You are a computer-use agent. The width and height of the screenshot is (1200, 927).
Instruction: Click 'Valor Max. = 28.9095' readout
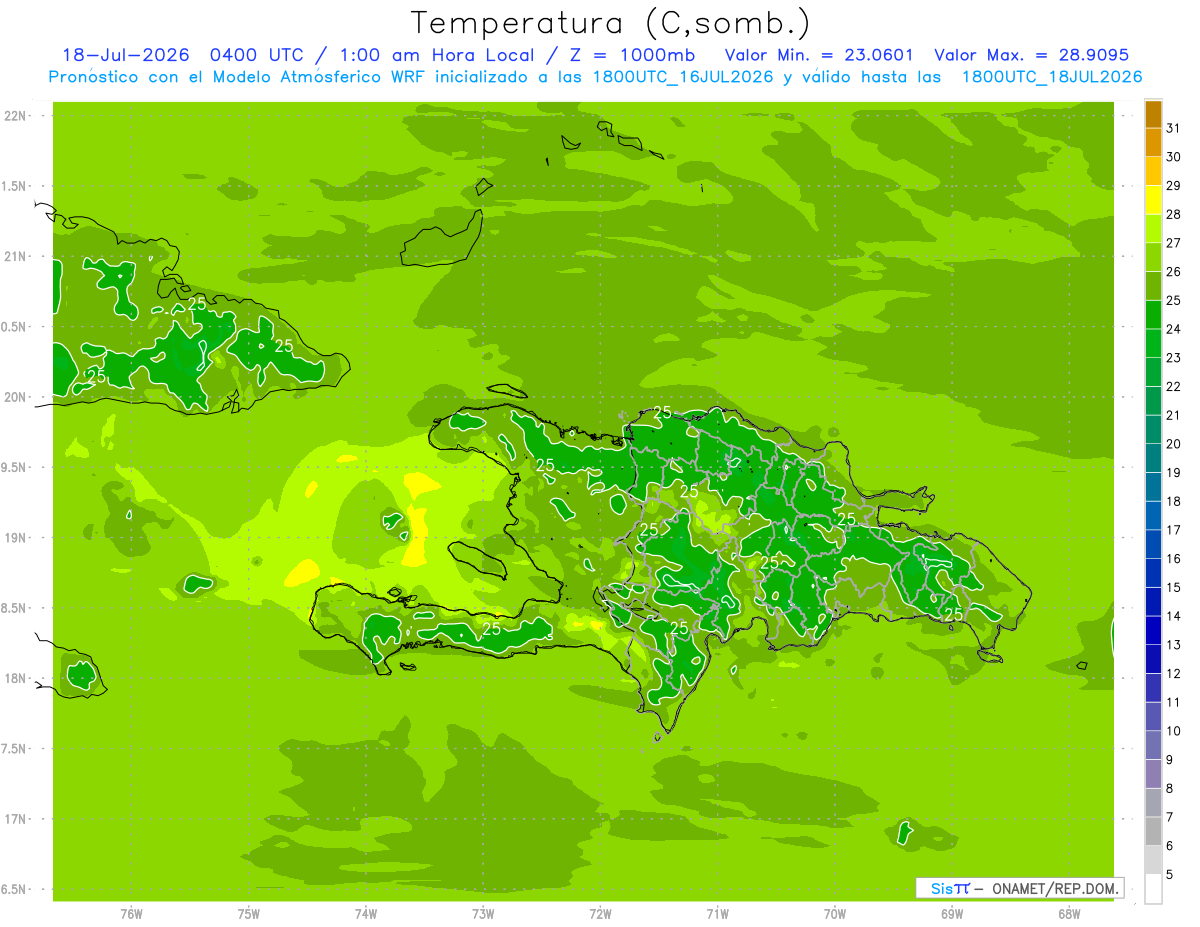1031,55
